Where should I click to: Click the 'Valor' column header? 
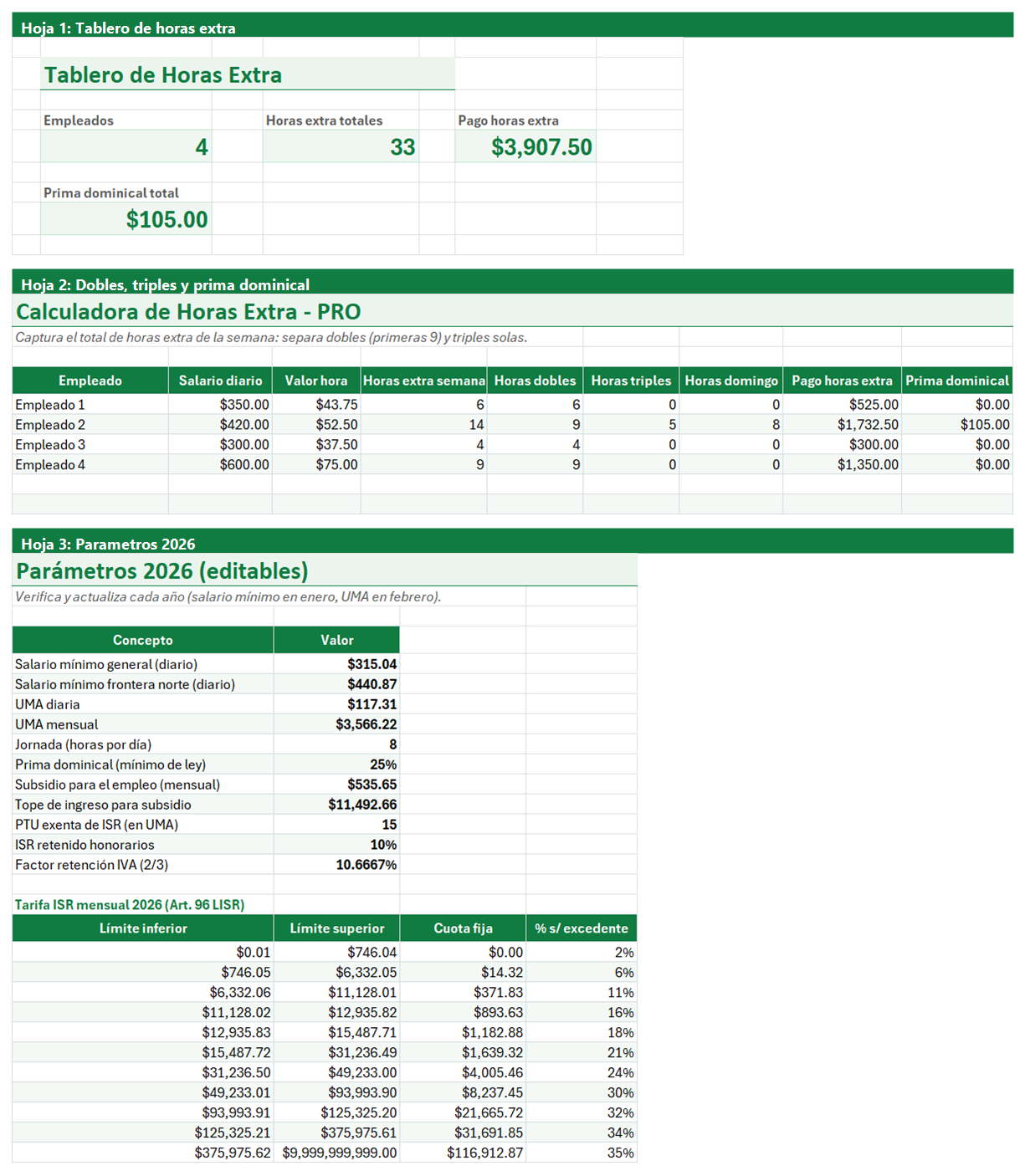pos(336,640)
